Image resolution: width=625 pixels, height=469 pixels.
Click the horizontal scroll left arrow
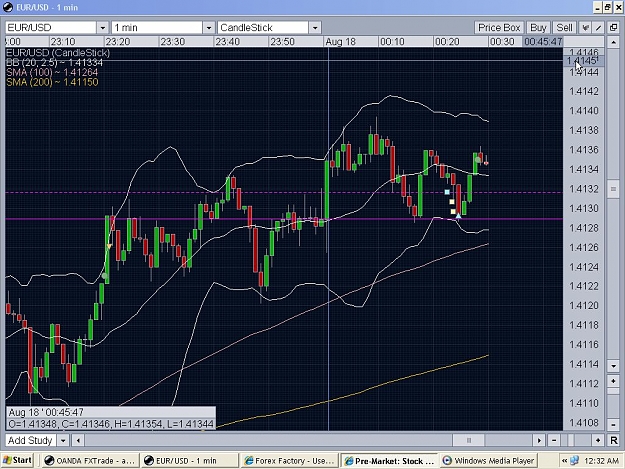(x=78, y=440)
